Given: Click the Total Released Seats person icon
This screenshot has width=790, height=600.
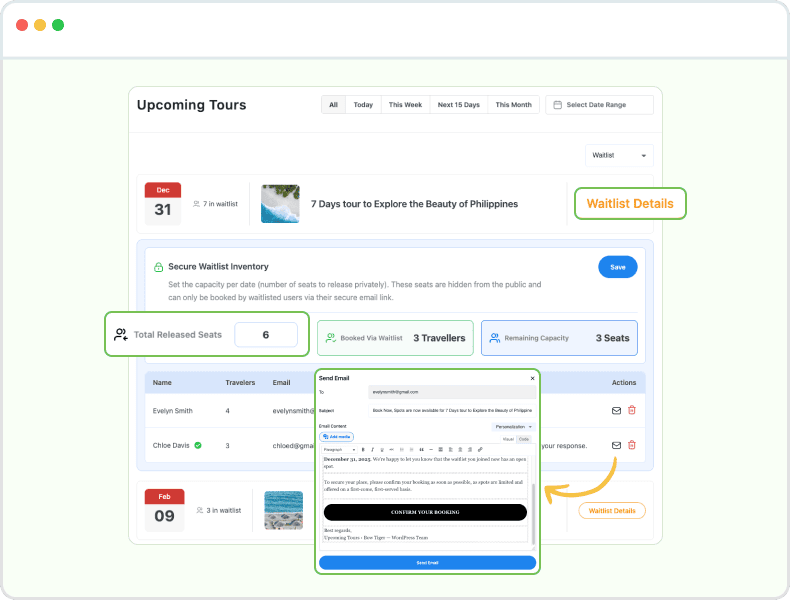Looking at the screenshot, I should pos(121,335).
